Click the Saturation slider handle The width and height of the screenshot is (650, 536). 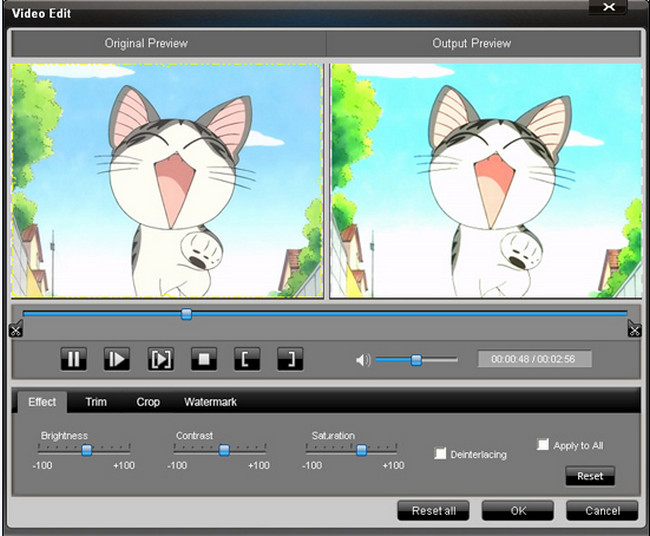click(361, 450)
